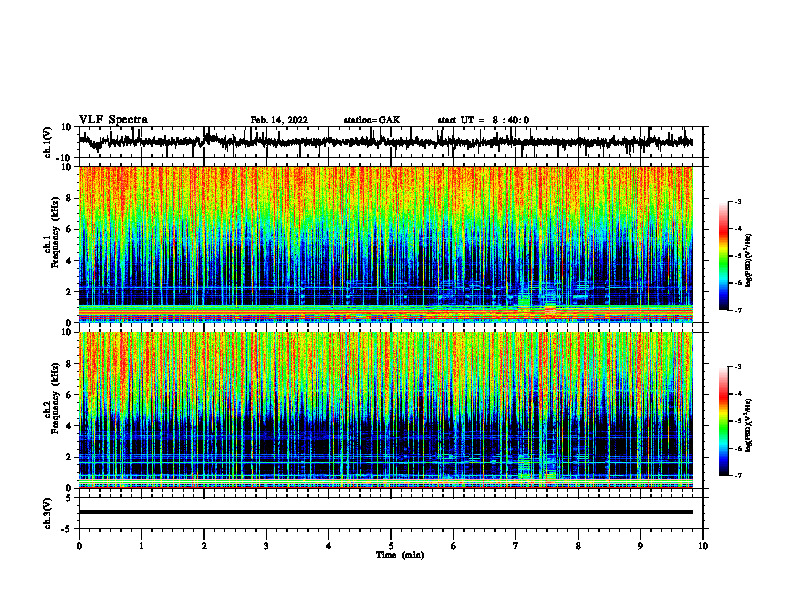Click the "VLF Spectra" plot title
The width and height of the screenshot is (792, 612).
(113, 120)
